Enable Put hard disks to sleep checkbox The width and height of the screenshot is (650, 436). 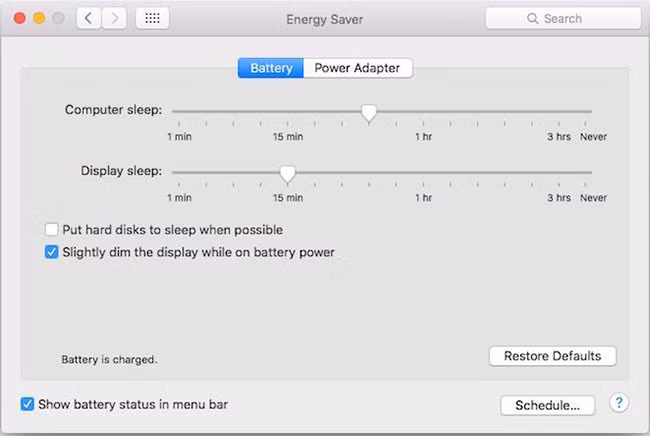click(x=52, y=230)
